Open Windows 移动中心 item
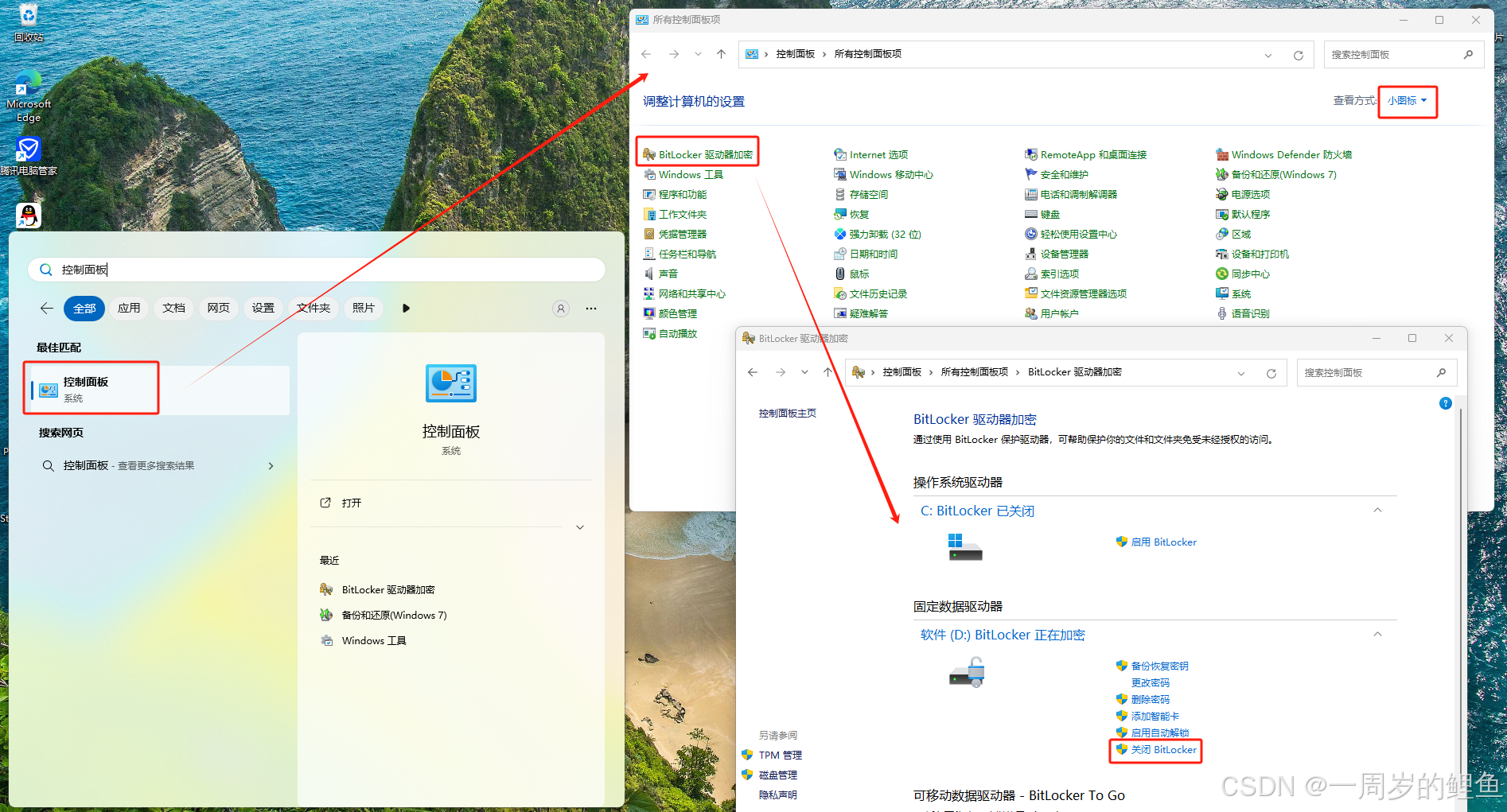 (883, 175)
